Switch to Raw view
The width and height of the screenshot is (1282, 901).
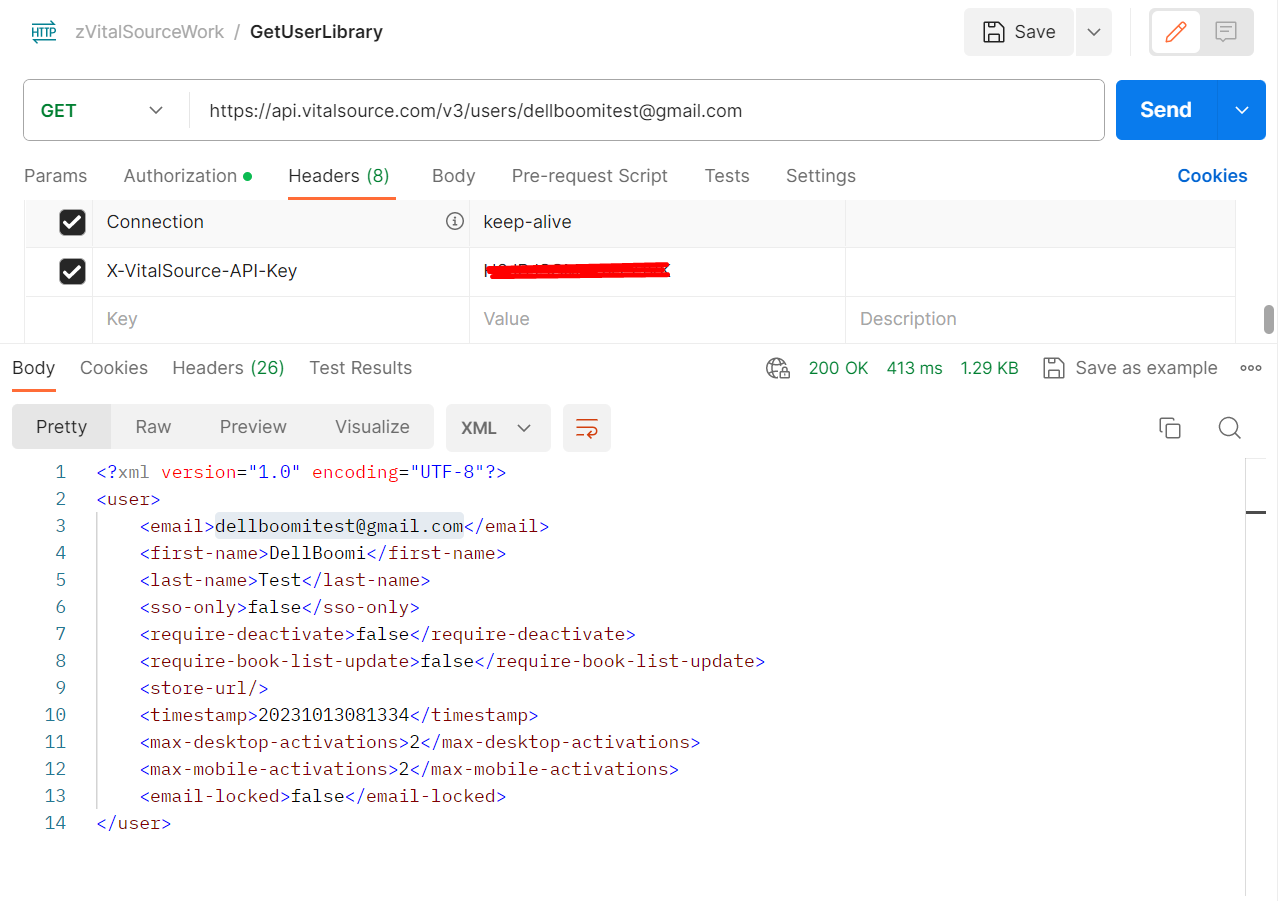[x=153, y=427]
